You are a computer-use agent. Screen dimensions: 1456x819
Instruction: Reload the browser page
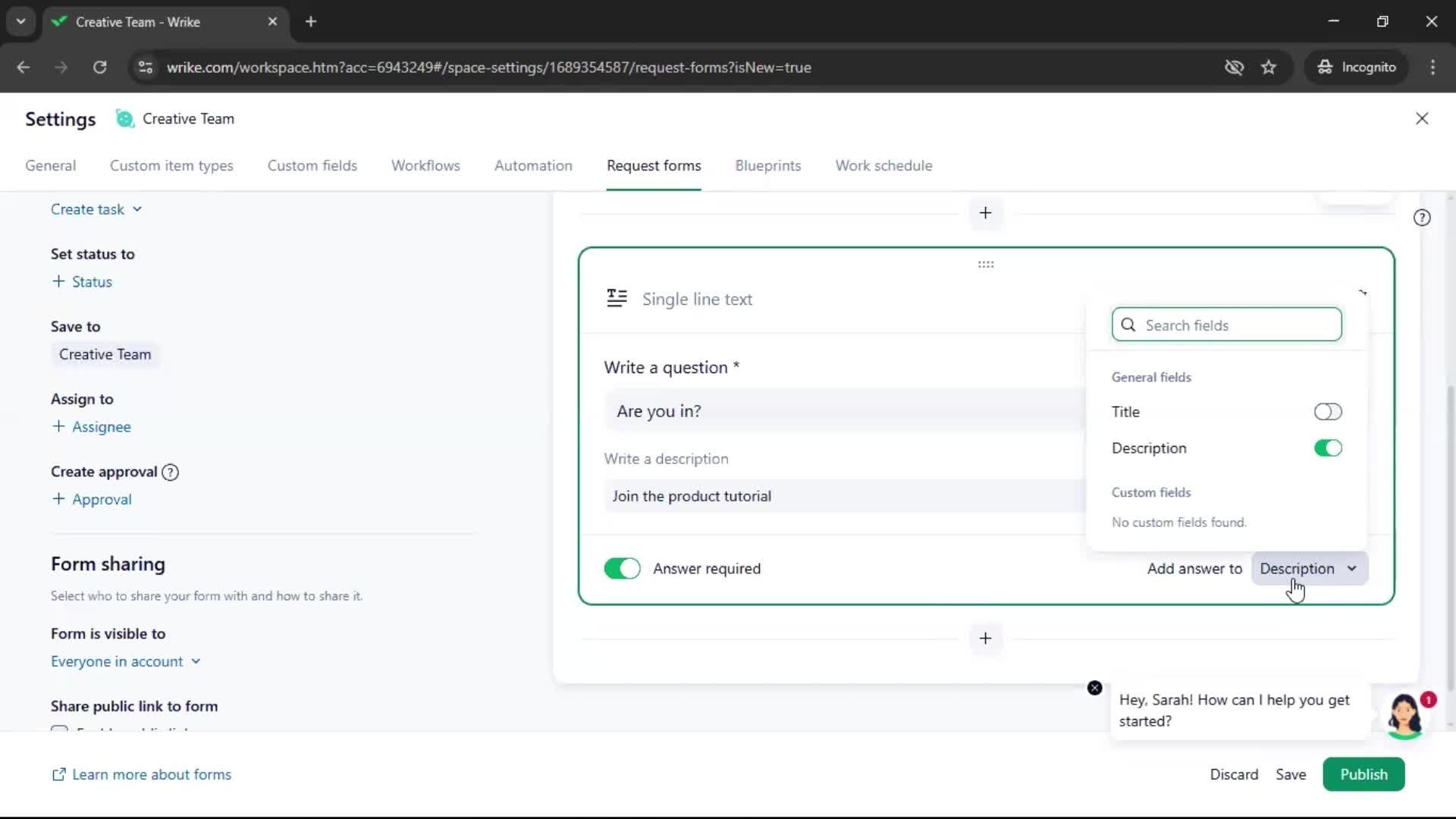coord(99,67)
